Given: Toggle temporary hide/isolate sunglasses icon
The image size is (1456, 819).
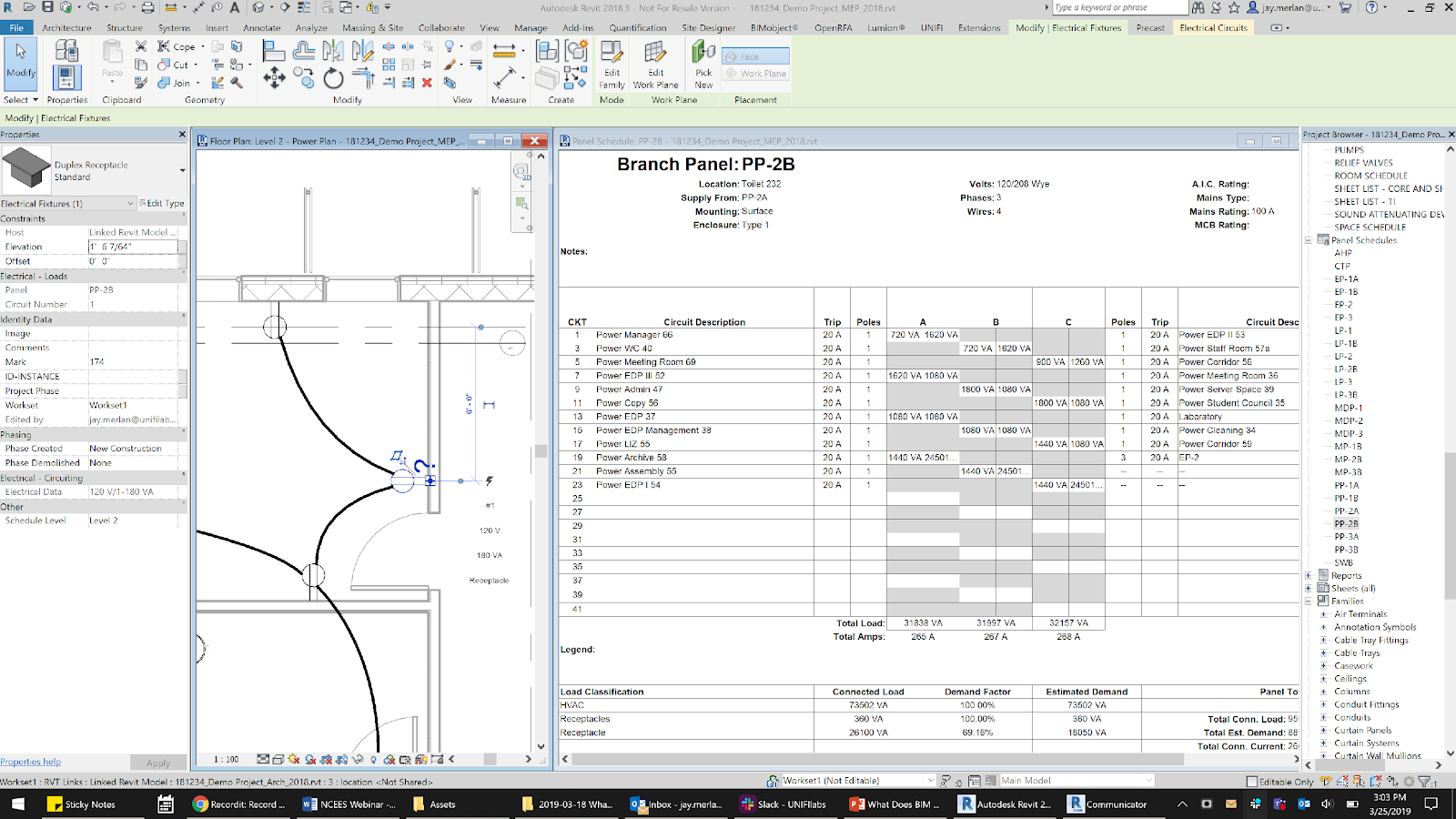Looking at the screenshot, I should pos(358,759).
